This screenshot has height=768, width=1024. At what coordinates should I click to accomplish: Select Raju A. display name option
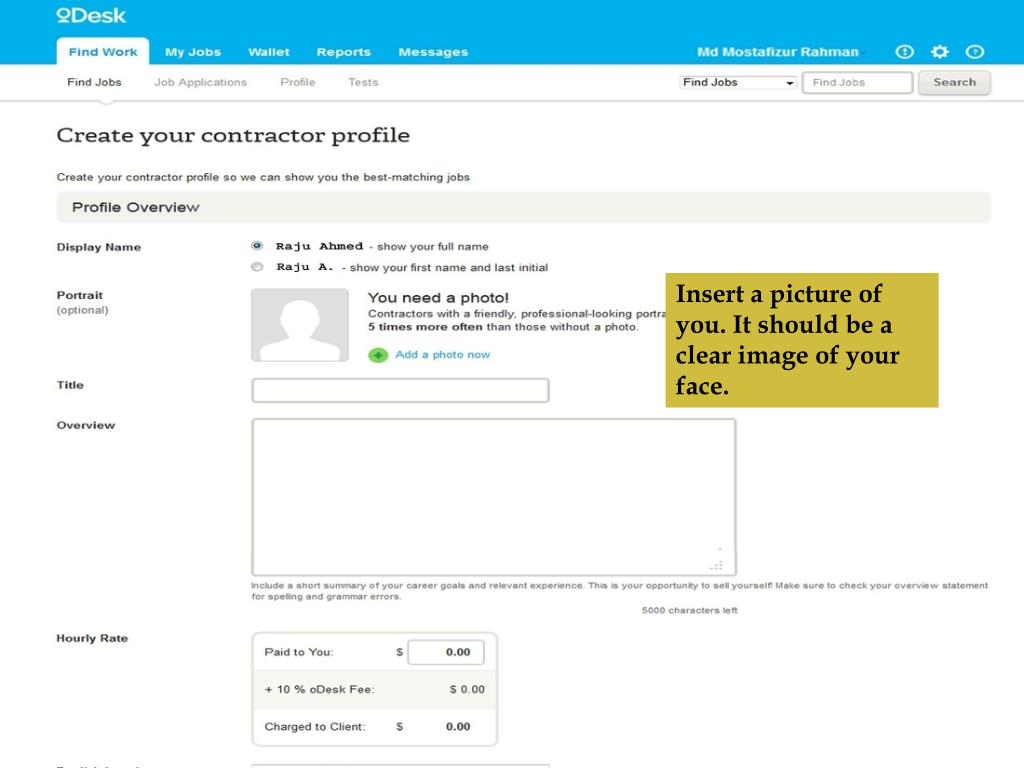257,266
